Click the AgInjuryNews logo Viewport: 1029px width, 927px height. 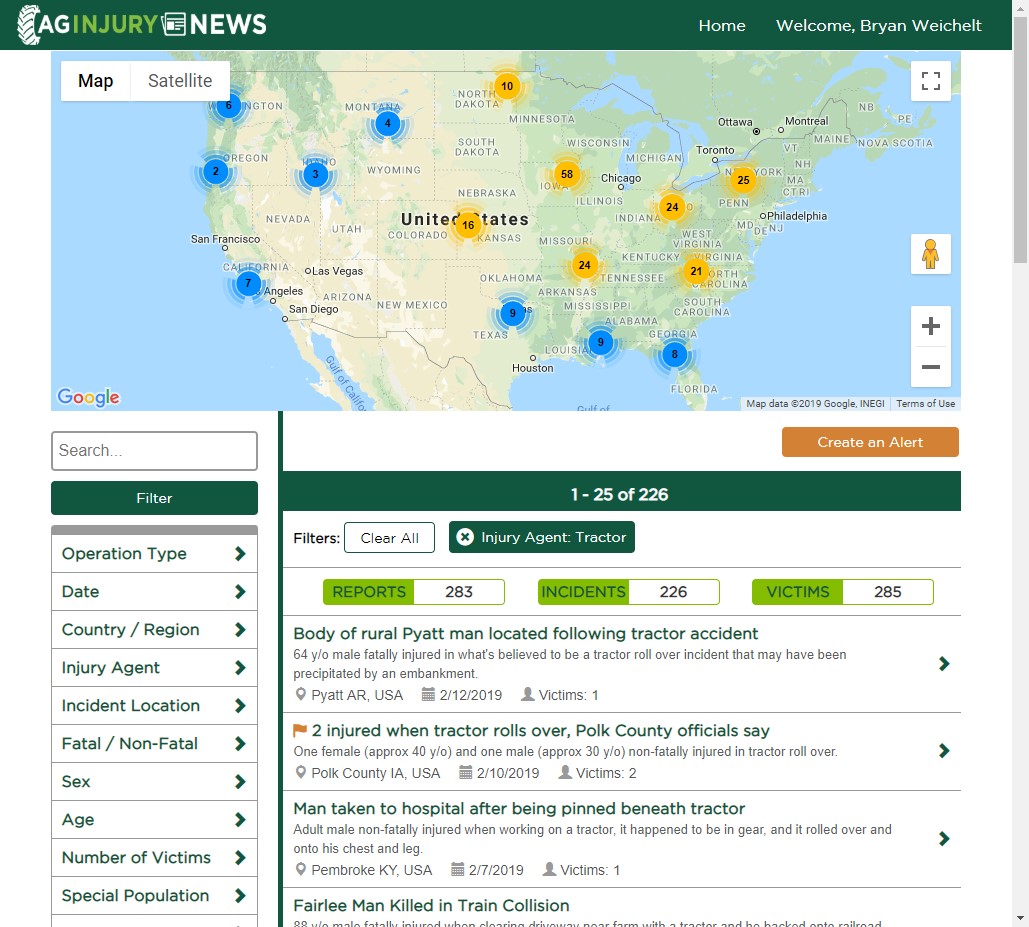pyautogui.click(x=142, y=24)
